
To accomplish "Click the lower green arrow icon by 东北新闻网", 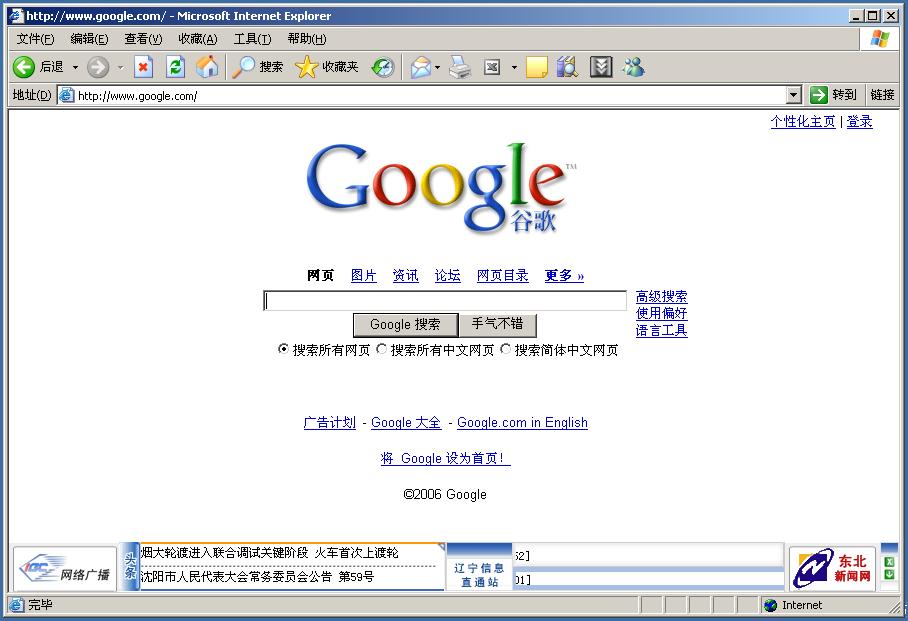I will (x=889, y=575).
